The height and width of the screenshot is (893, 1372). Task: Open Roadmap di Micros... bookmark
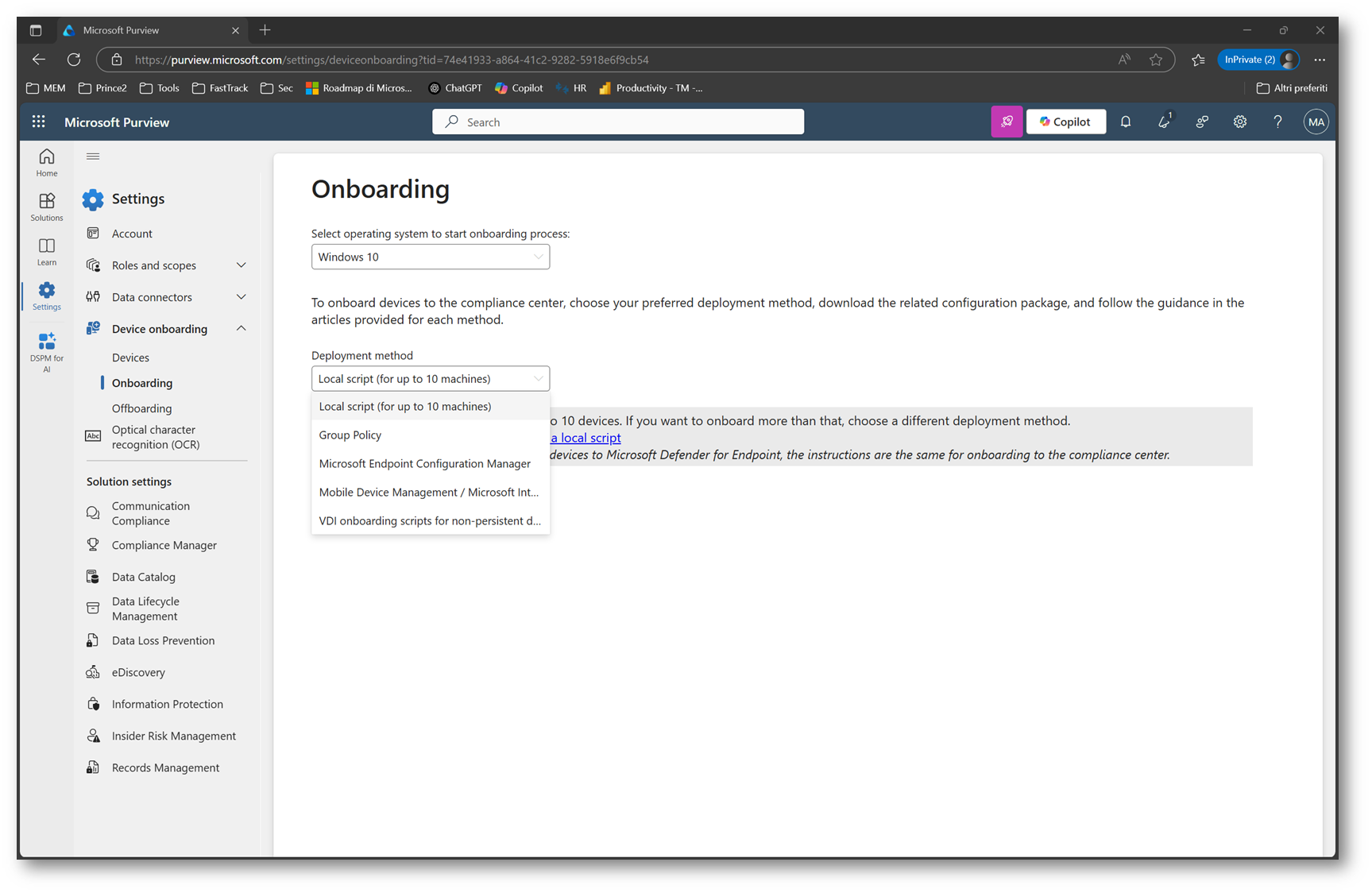click(x=359, y=88)
